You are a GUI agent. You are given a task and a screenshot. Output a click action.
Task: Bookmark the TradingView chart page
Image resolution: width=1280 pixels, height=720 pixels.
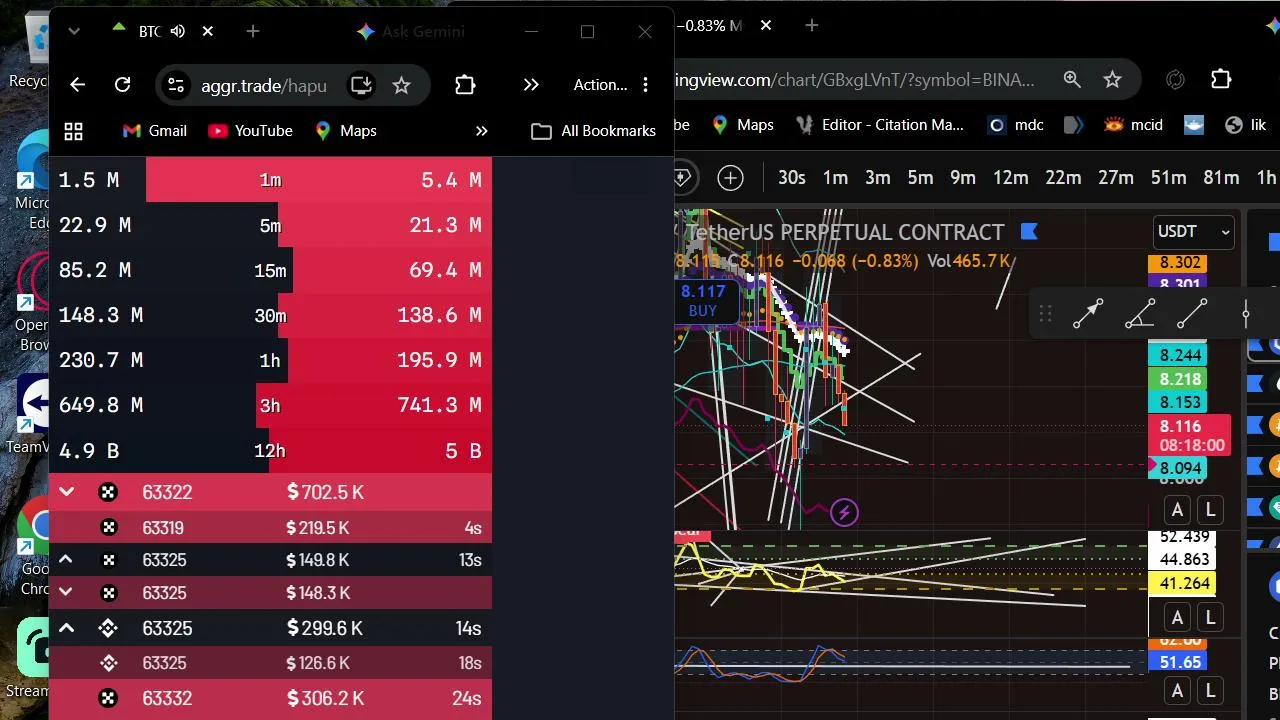[1112, 79]
